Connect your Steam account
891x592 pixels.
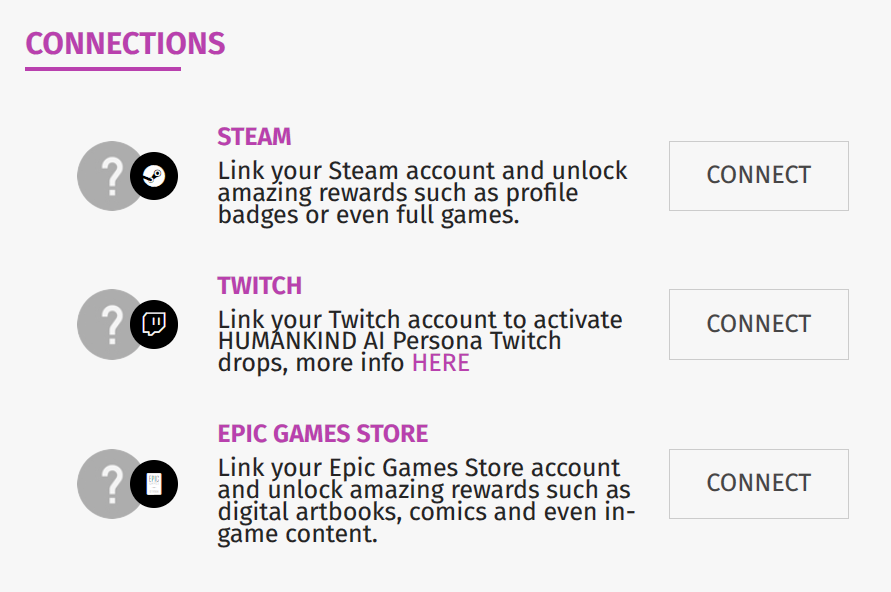click(x=758, y=176)
